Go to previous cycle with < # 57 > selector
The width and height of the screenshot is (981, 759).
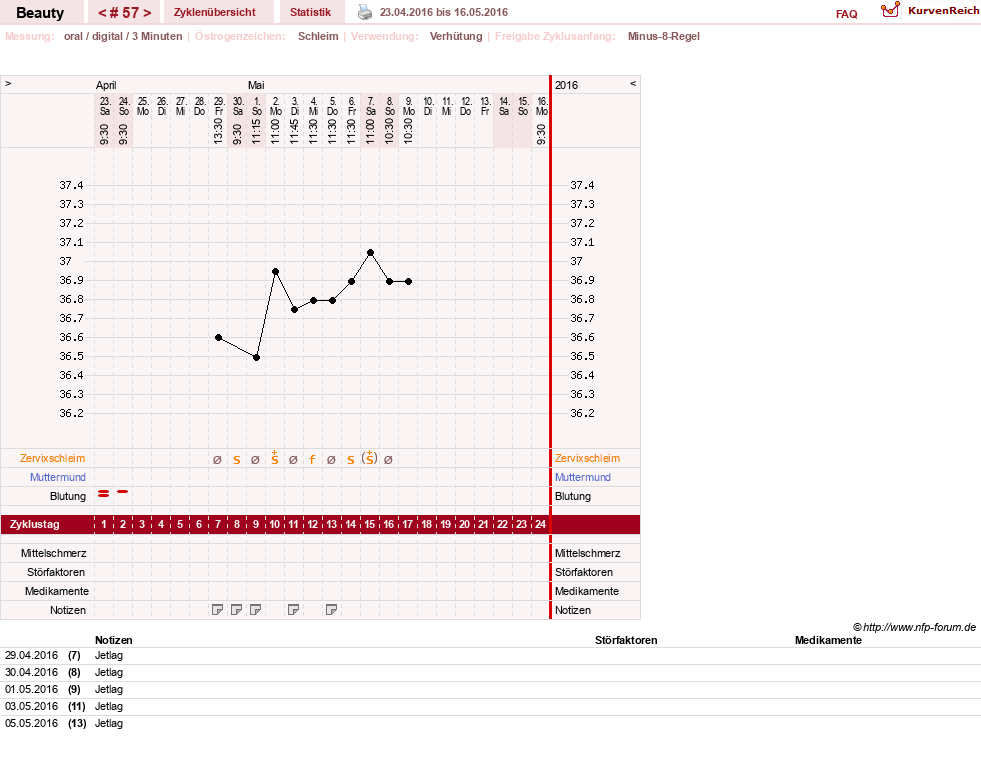point(102,13)
